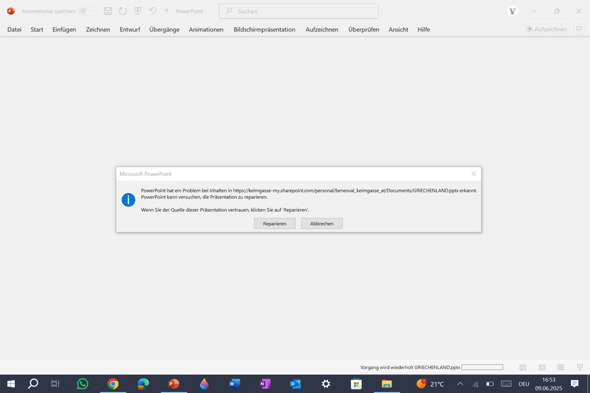
Task: Click the blue information icon in dialog
Action: click(x=128, y=200)
